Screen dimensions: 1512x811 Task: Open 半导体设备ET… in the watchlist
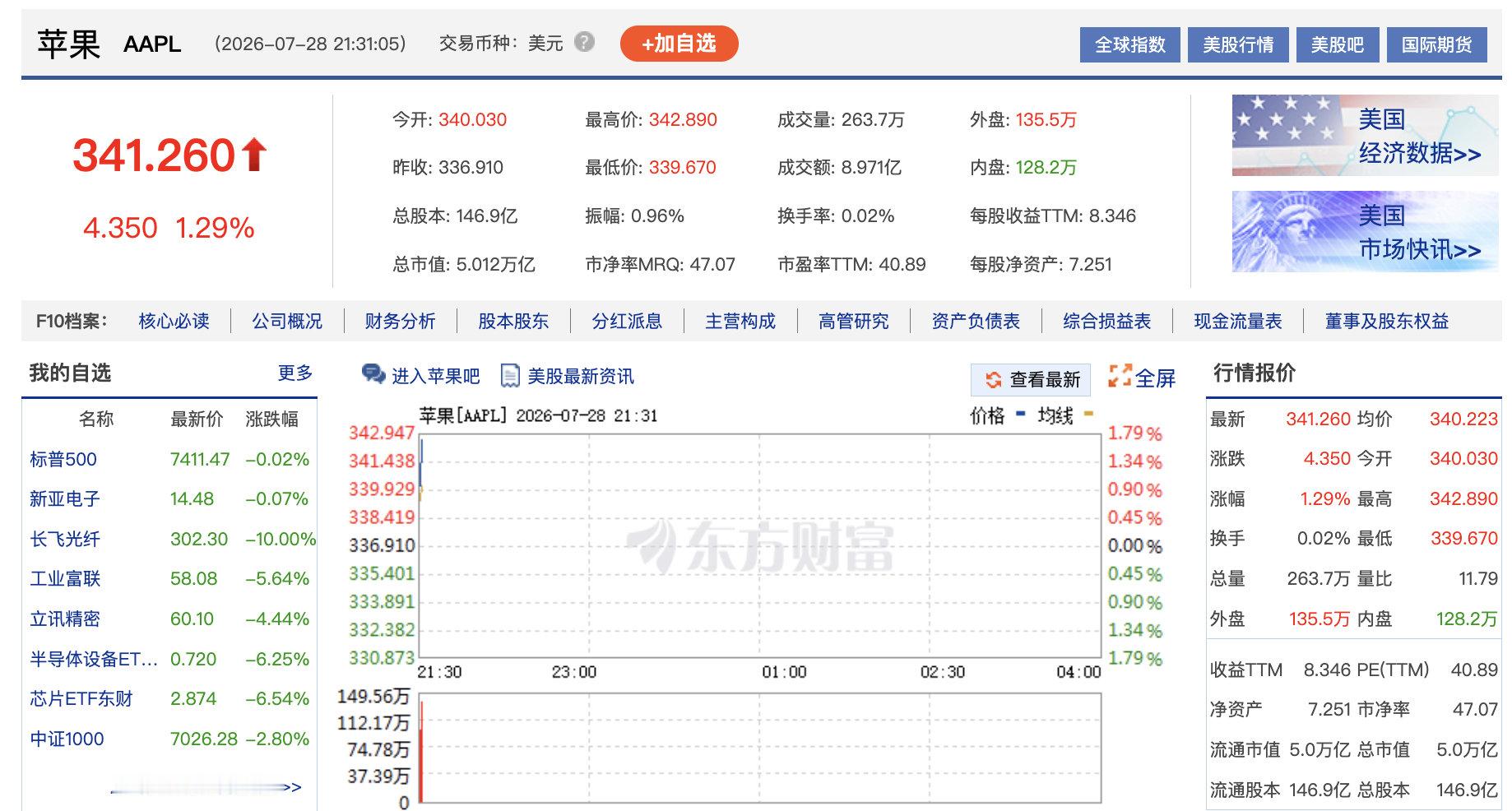94,659
